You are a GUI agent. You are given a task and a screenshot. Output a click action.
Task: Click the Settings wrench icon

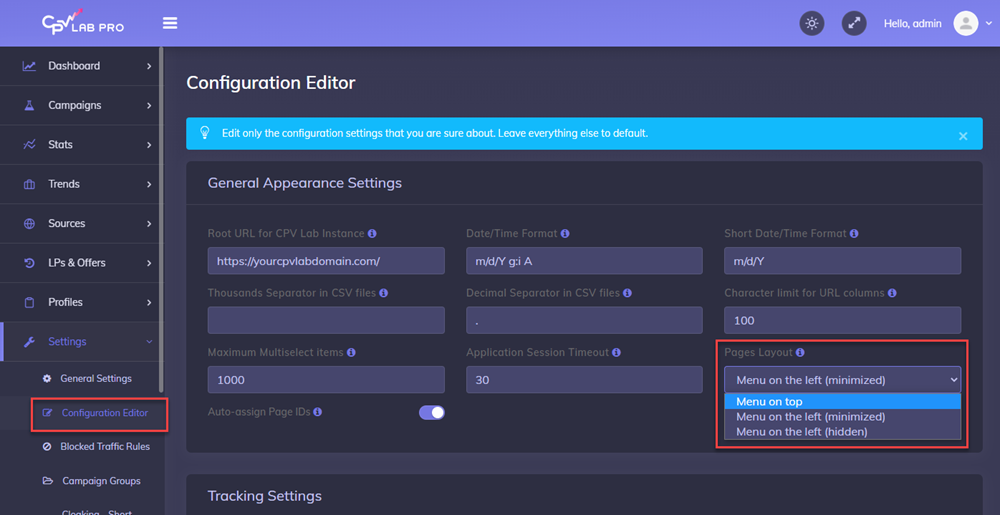29,342
